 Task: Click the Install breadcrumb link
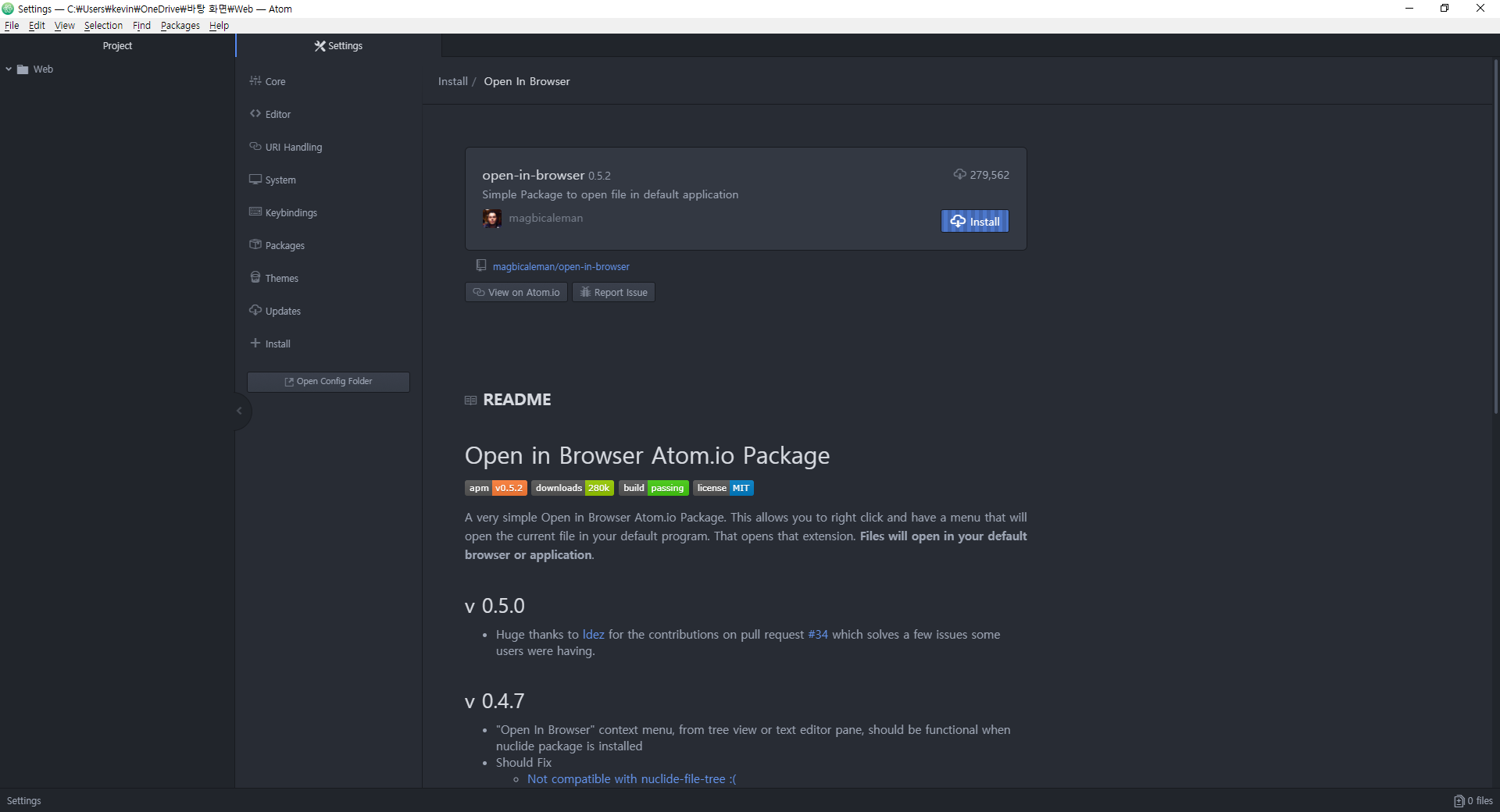tap(453, 81)
